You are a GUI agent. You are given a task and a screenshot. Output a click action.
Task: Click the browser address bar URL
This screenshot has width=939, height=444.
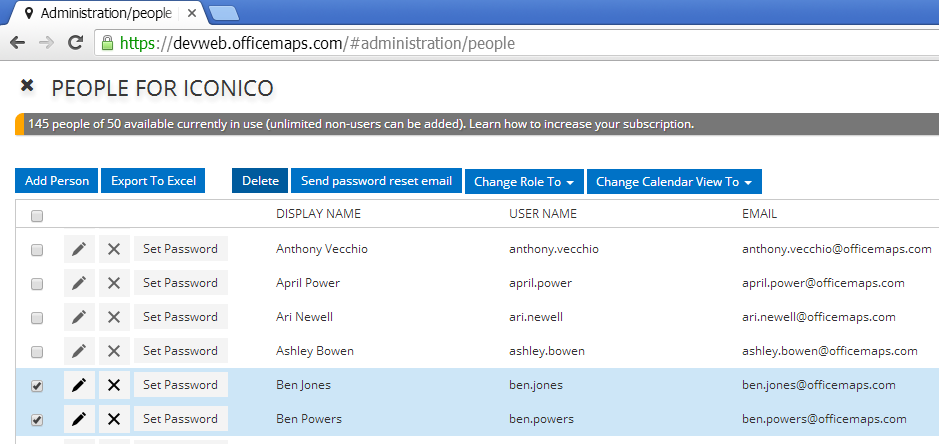coord(317,43)
